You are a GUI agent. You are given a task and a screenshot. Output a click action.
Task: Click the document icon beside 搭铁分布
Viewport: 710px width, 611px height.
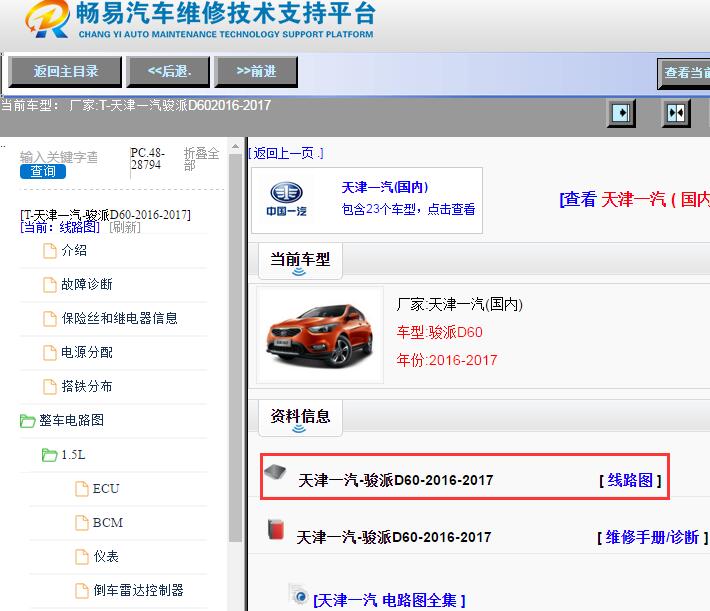coord(49,386)
